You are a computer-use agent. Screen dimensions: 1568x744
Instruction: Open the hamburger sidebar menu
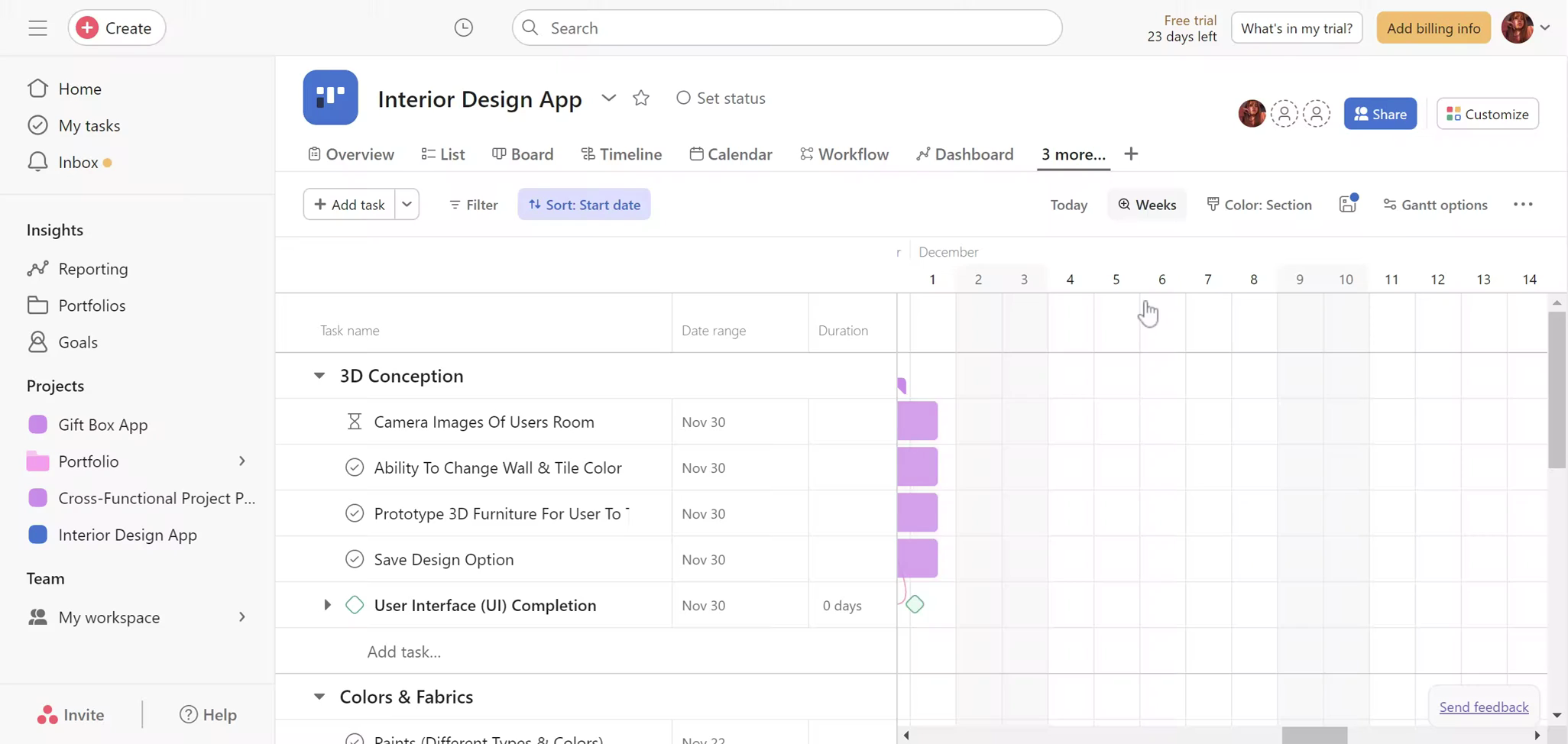37,28
